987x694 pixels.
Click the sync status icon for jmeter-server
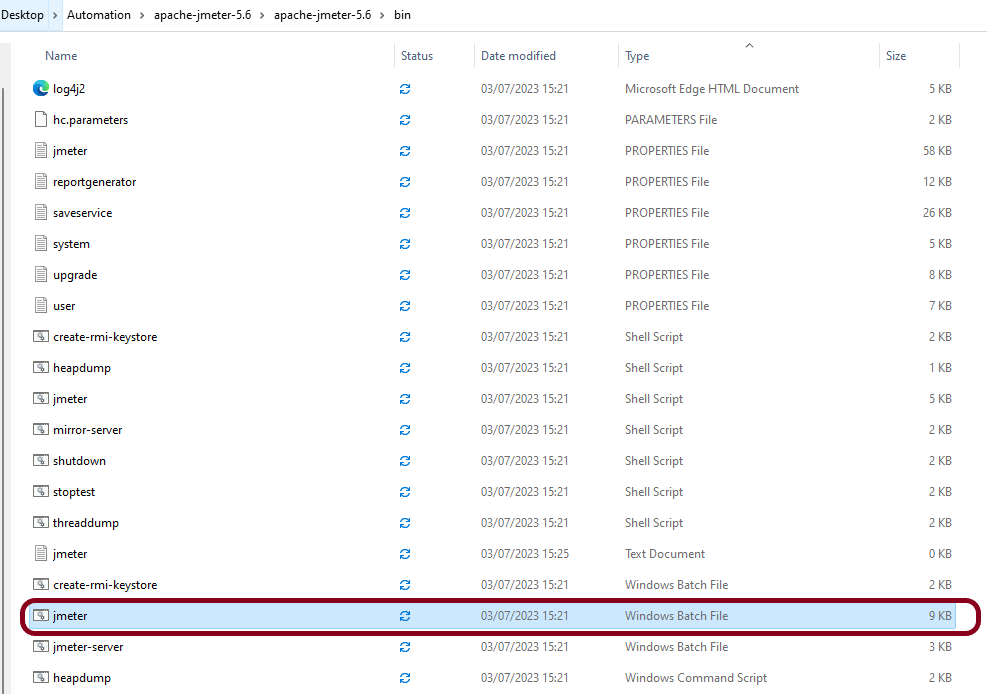pyautogui.click(x=405, y=647)
